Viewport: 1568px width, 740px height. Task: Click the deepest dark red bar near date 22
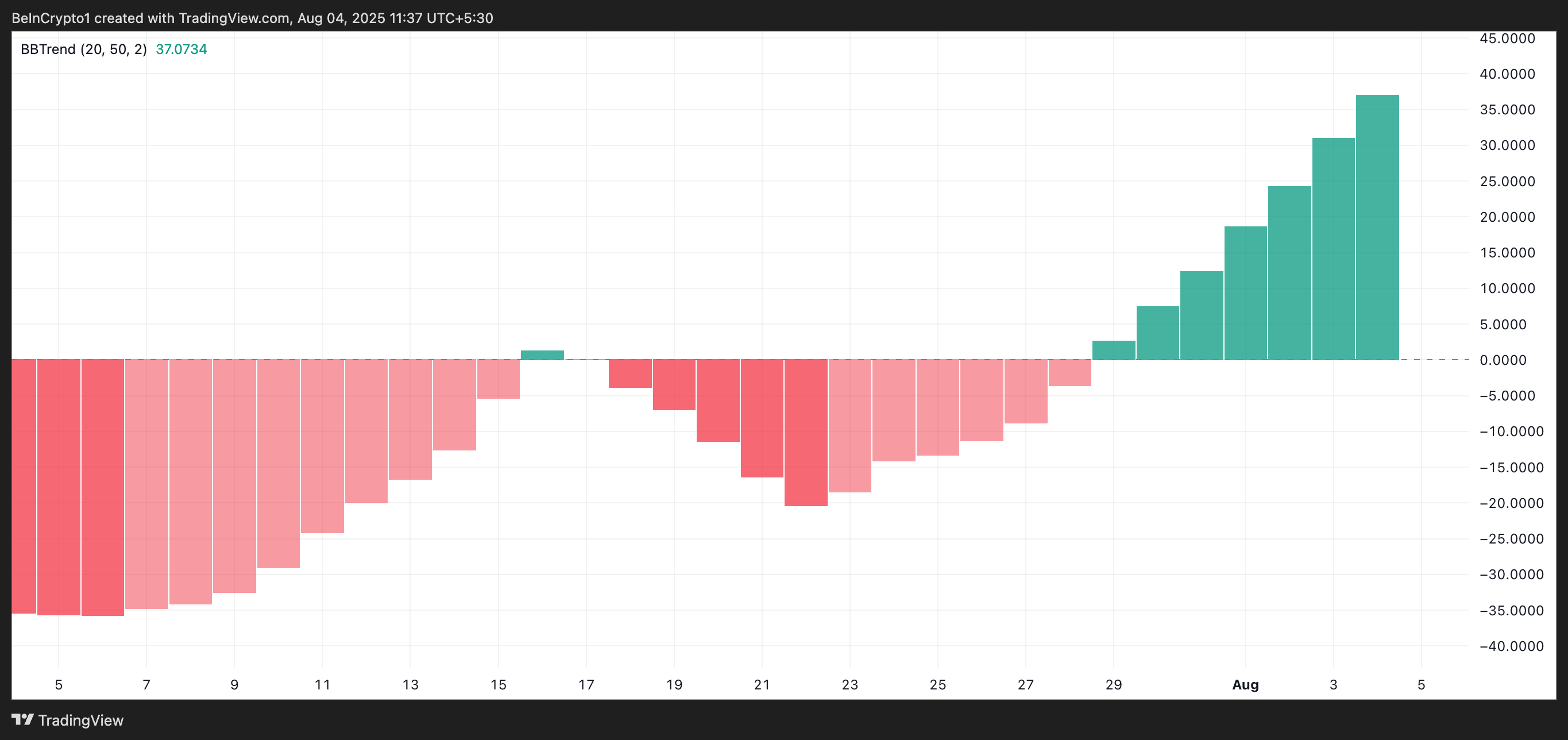(x=805, y=433)
